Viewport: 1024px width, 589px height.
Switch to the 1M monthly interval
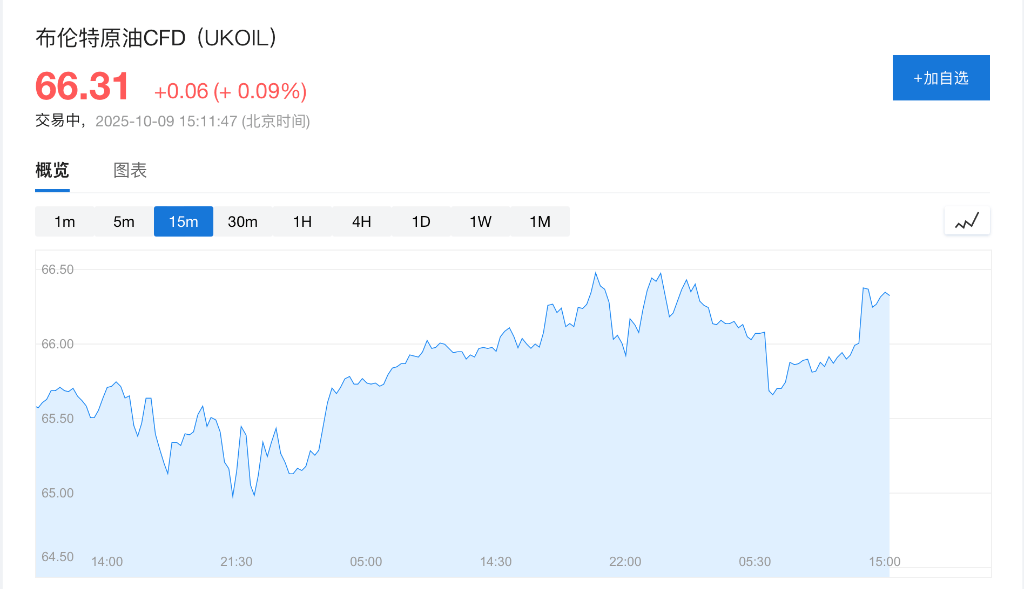pyautogui.click(x=540, y=222)
